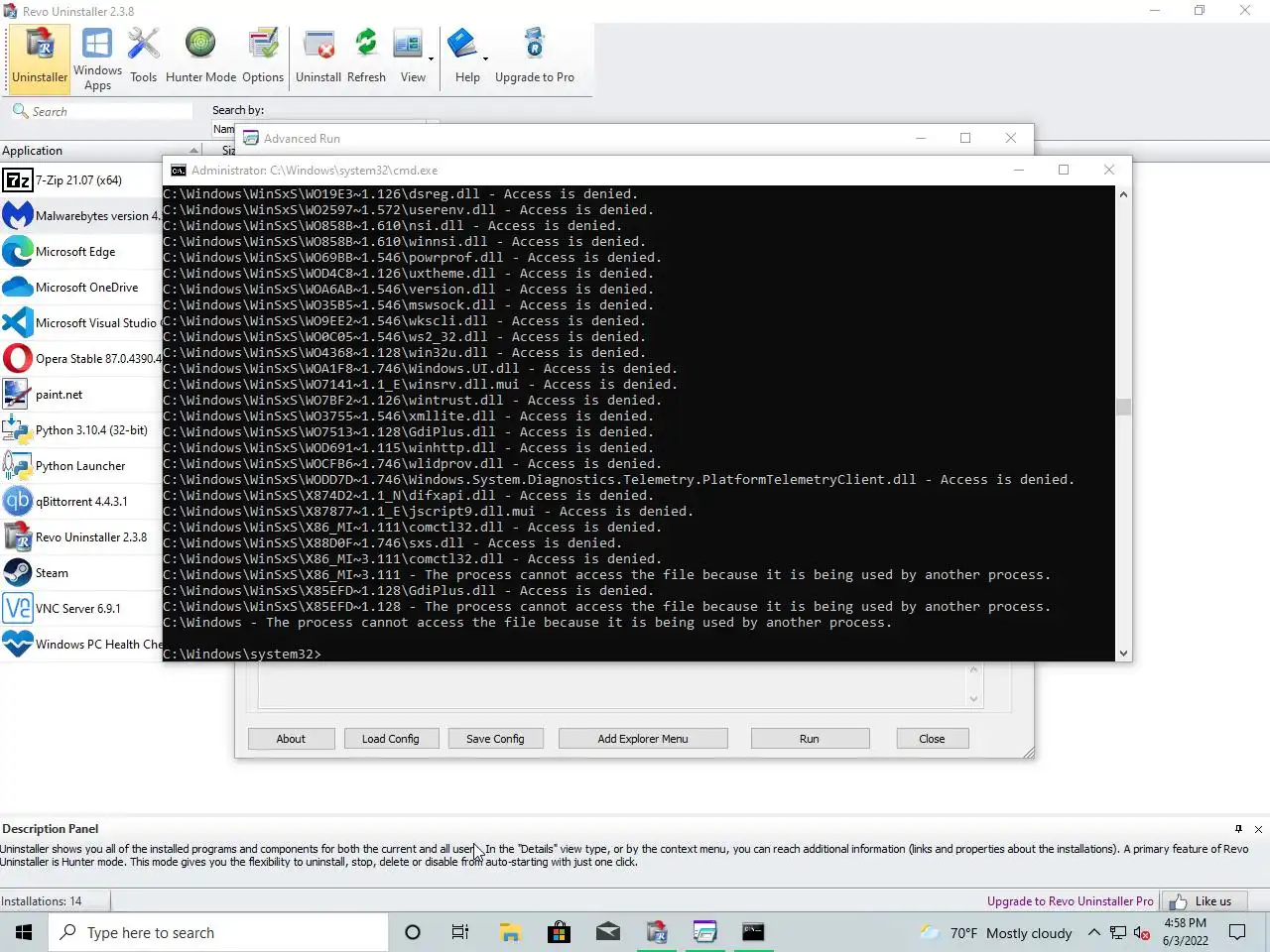
Task: Select Microsoft Edge in the list
Action: 81,252
